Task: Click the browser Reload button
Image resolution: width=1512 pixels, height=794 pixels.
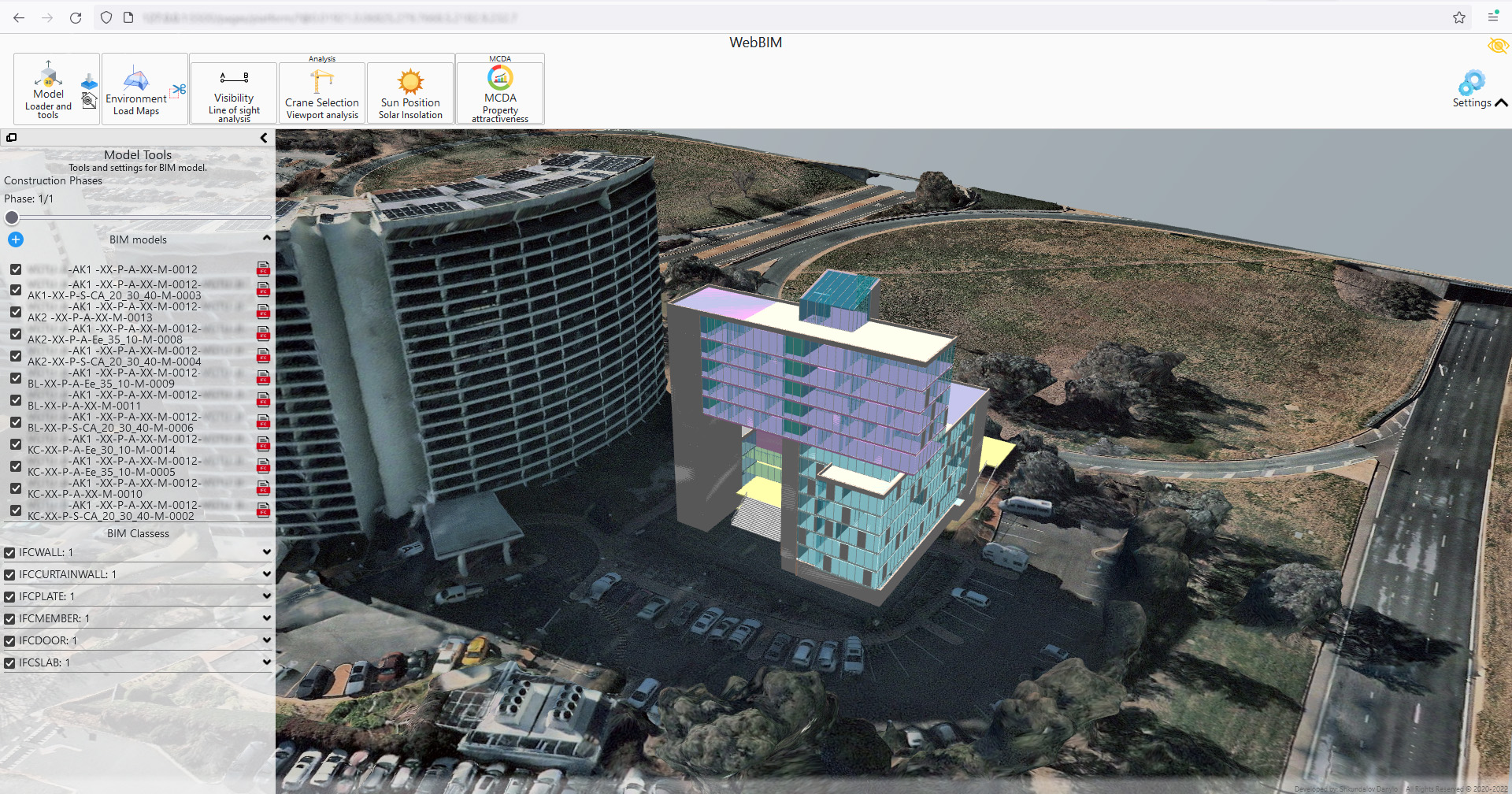Action: (x=76, y=17)
